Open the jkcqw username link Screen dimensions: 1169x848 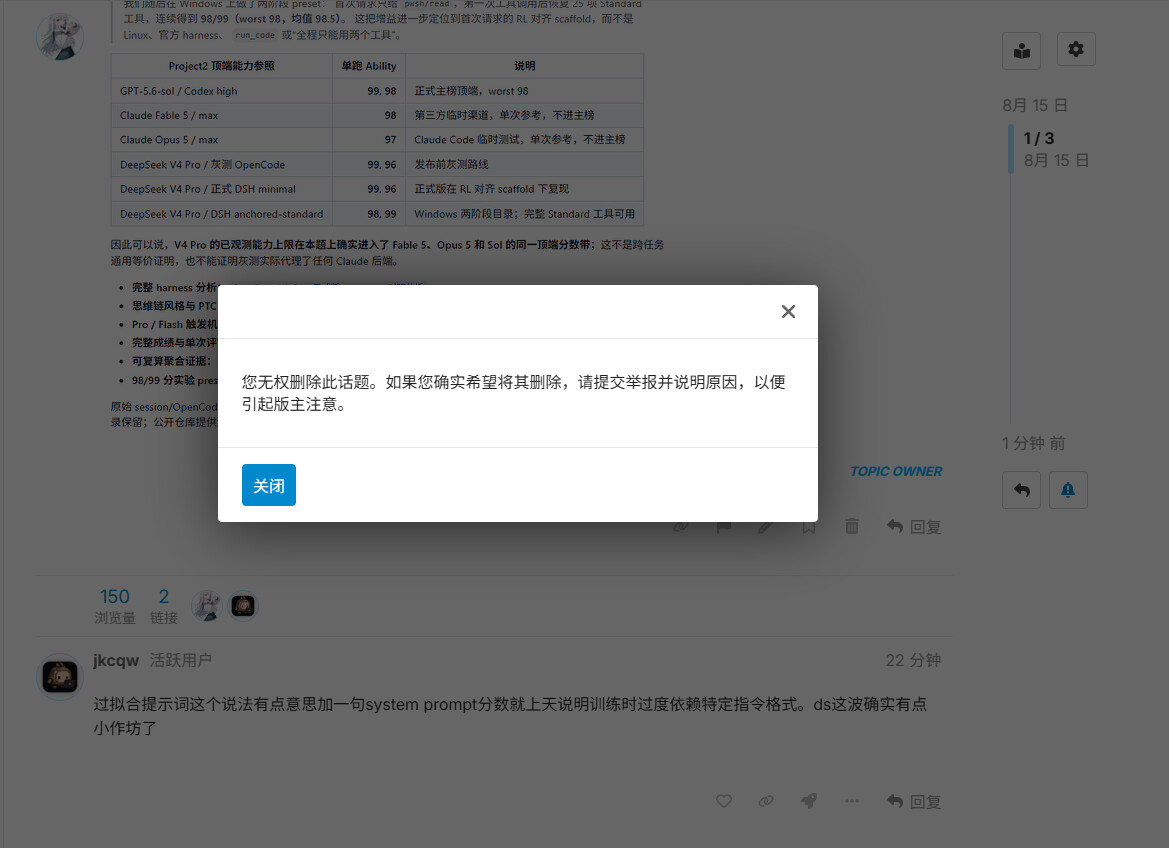[x=116, y=660]
